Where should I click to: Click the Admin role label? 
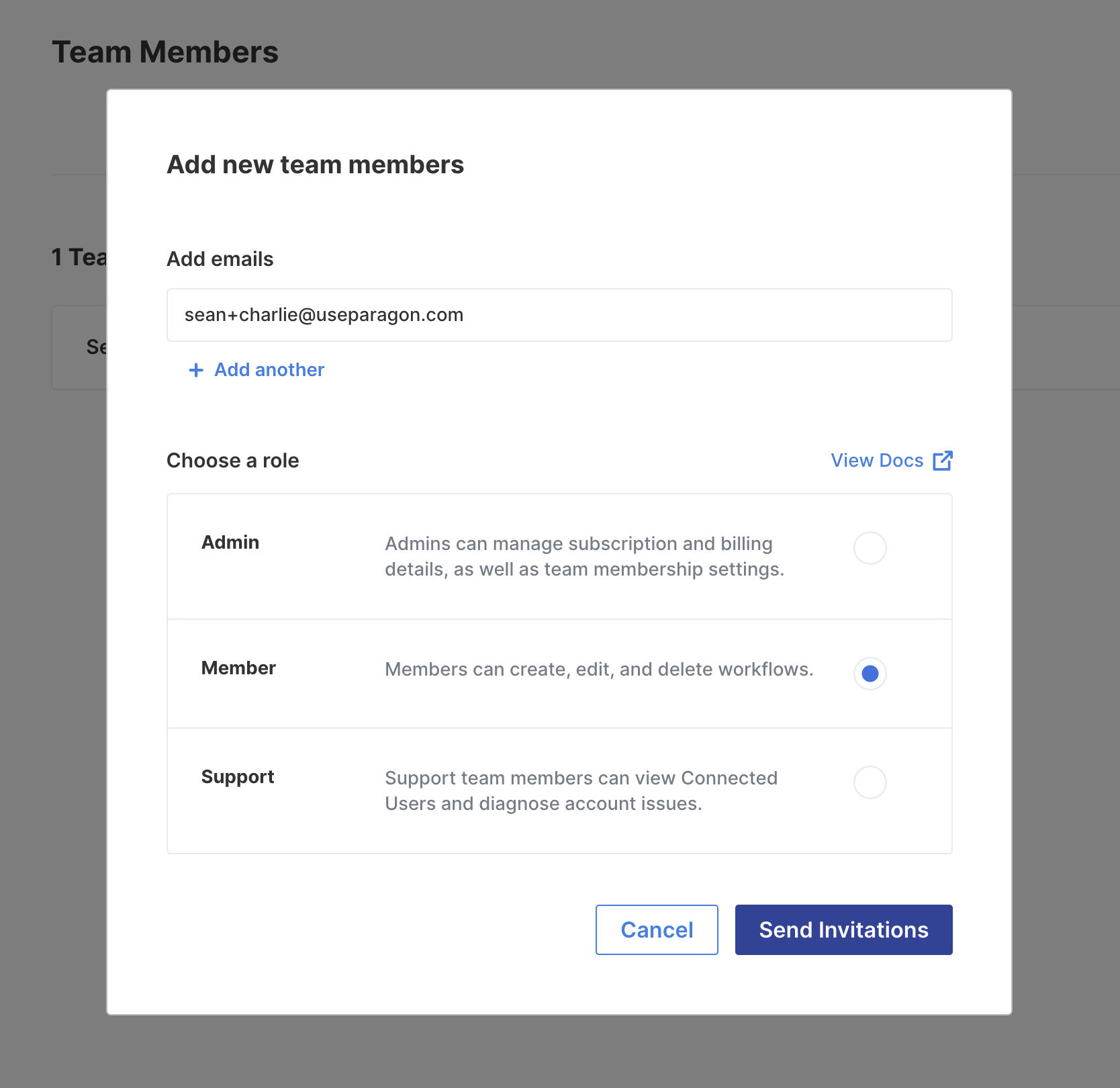(x=230, y=543)
